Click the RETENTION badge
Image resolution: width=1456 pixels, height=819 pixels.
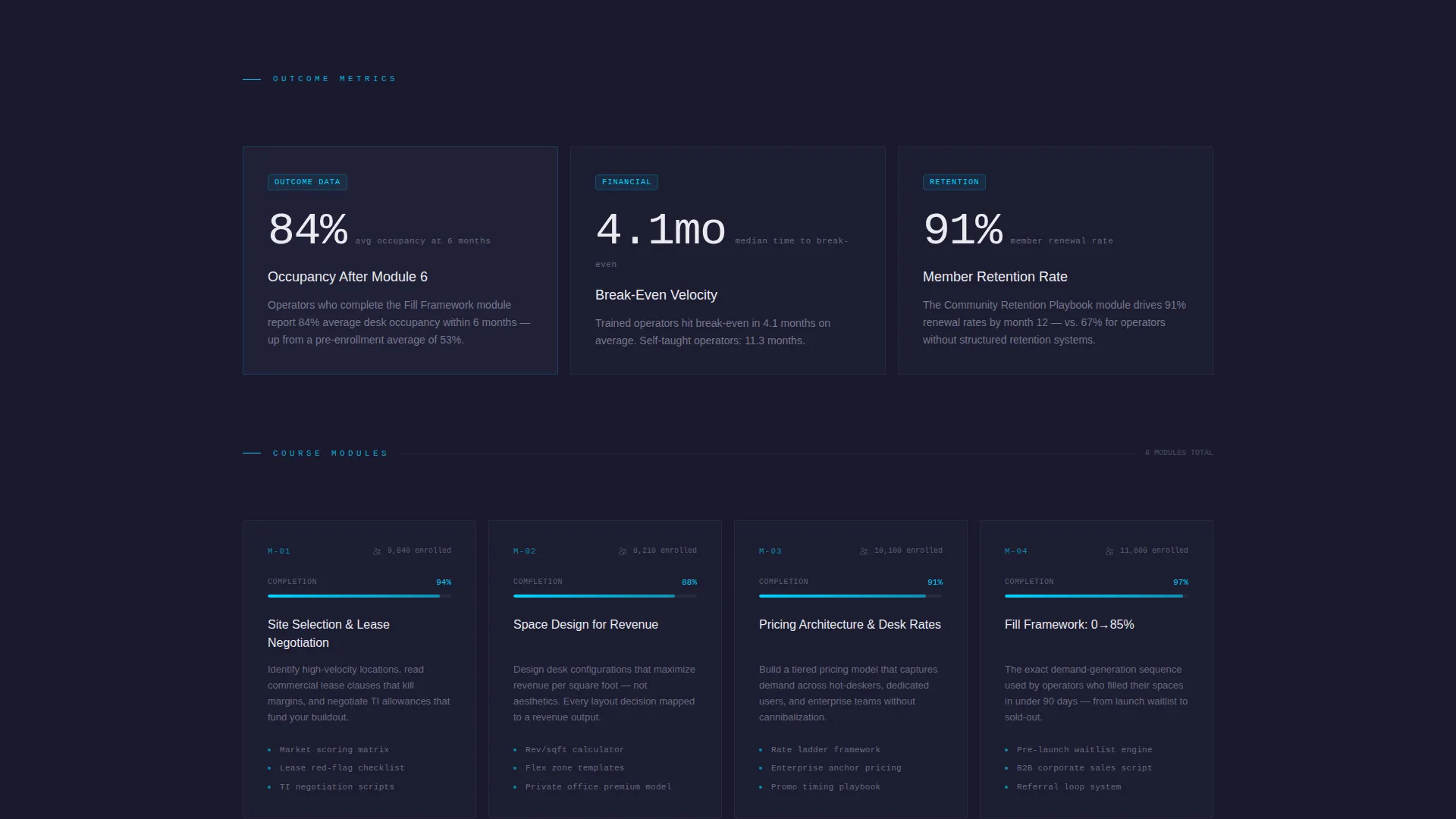954,182
